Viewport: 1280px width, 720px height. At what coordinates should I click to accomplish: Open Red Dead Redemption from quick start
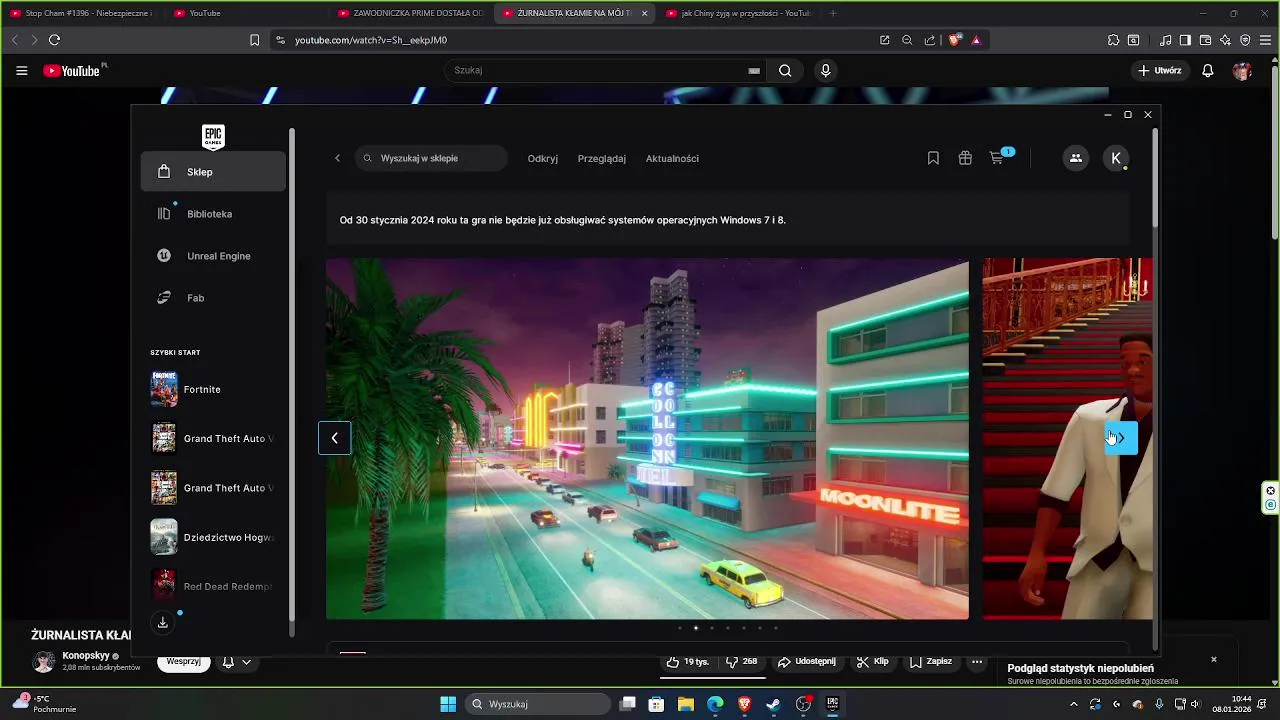(x=213, y=586)
